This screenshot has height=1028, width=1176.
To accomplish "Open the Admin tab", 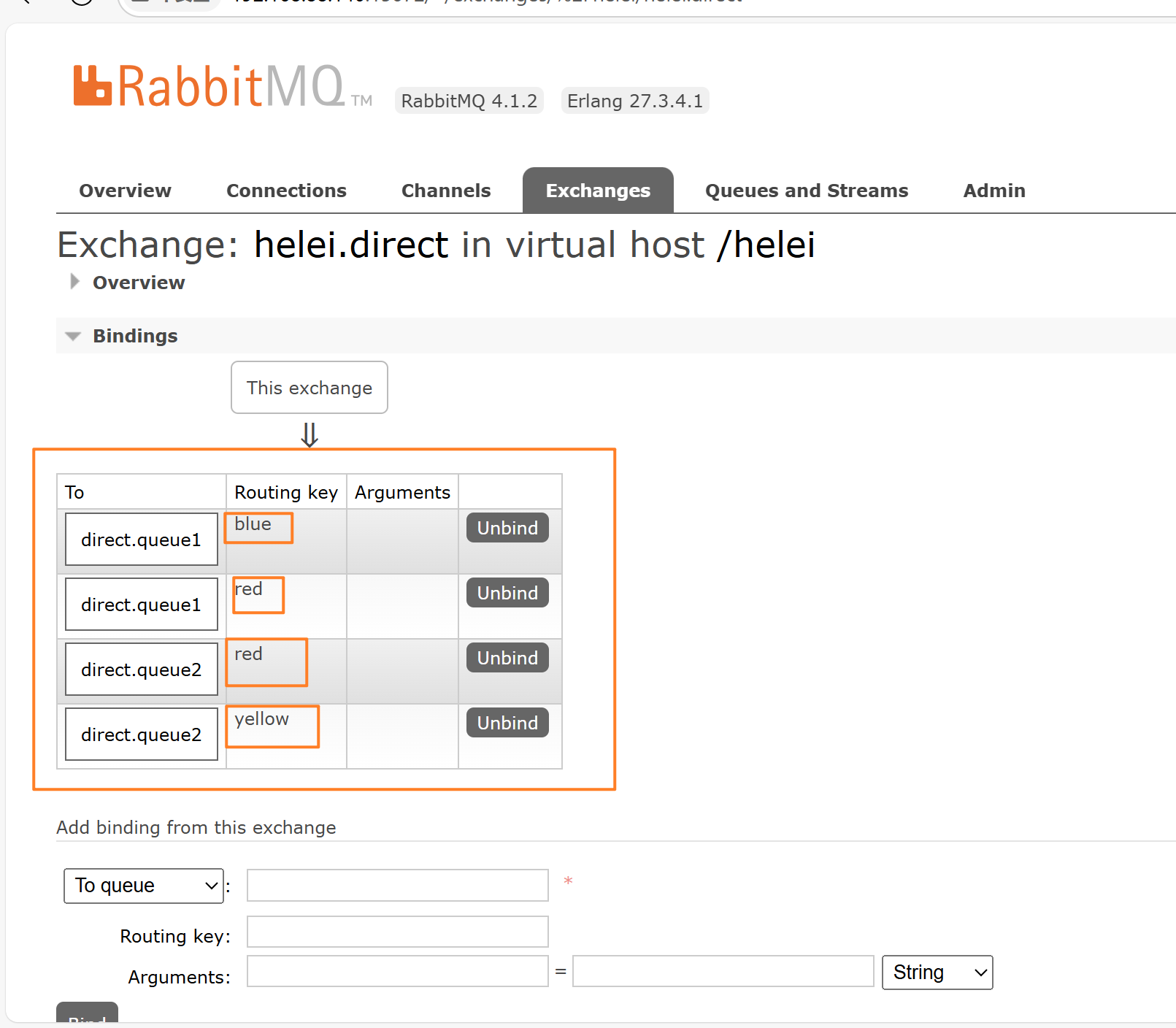I will click(x=994, y=191).
